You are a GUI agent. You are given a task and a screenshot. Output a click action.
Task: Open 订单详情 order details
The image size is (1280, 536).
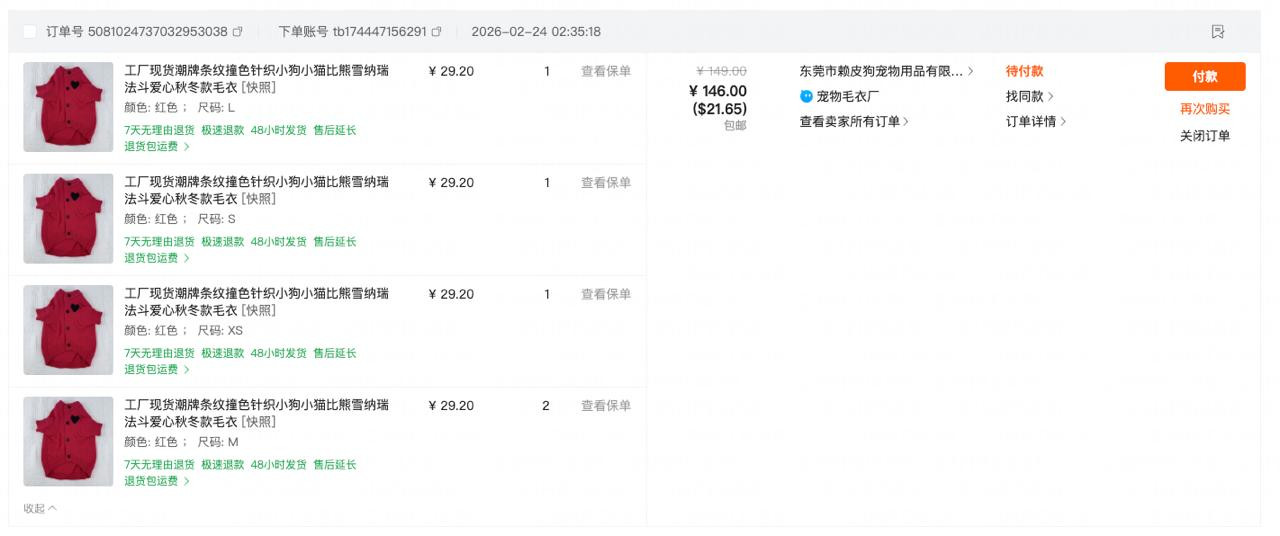[x=1035, y=122]
